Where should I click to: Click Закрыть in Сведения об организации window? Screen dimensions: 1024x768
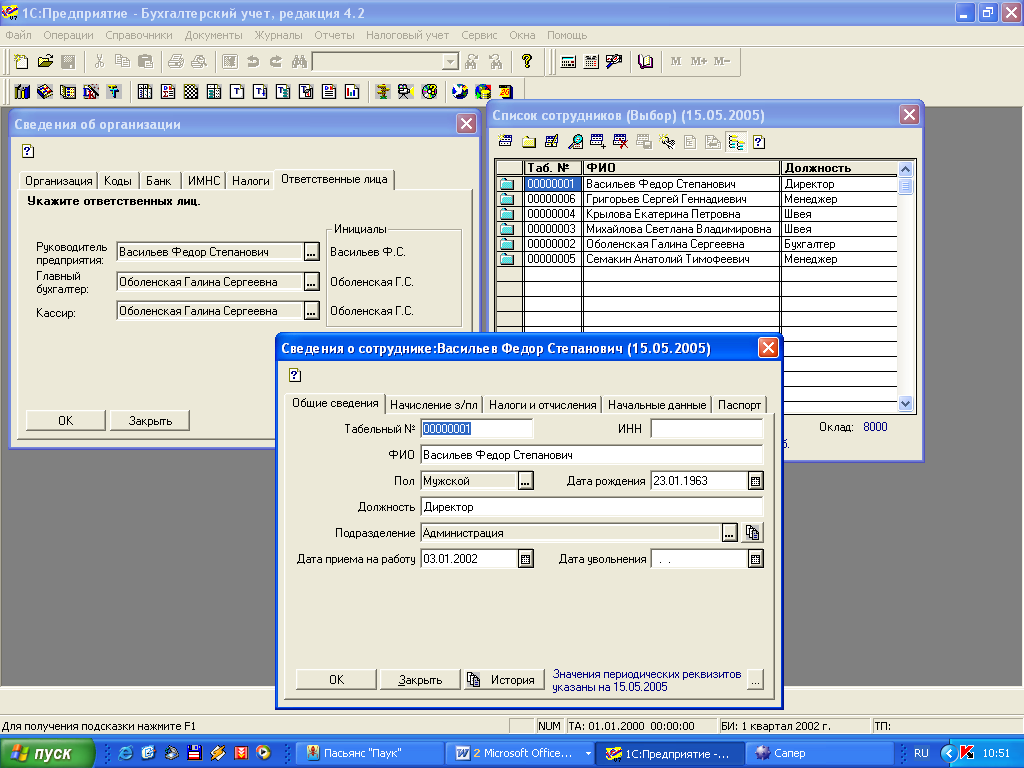tap(150, 421)
